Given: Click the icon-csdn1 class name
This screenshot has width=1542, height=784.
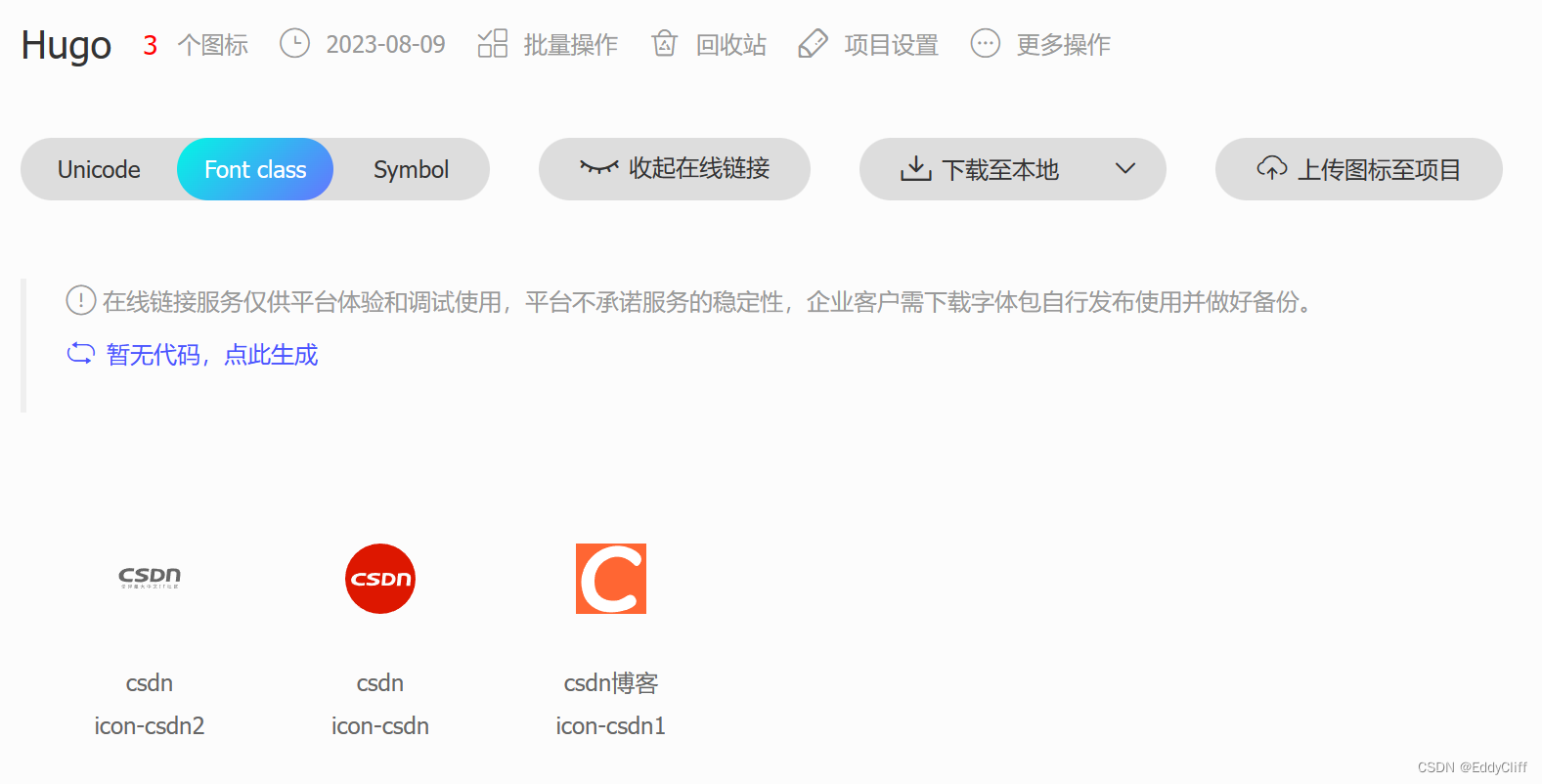Looking at the screenshot, I should coord(611,725).
